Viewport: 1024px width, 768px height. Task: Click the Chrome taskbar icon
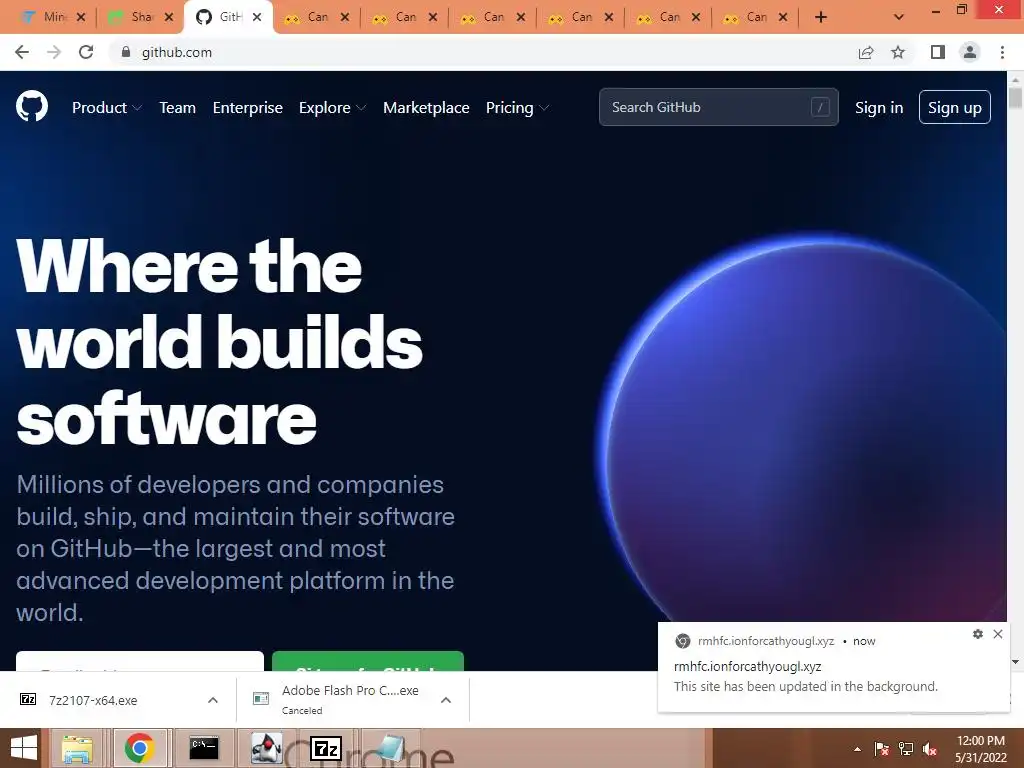pos(139,748)
